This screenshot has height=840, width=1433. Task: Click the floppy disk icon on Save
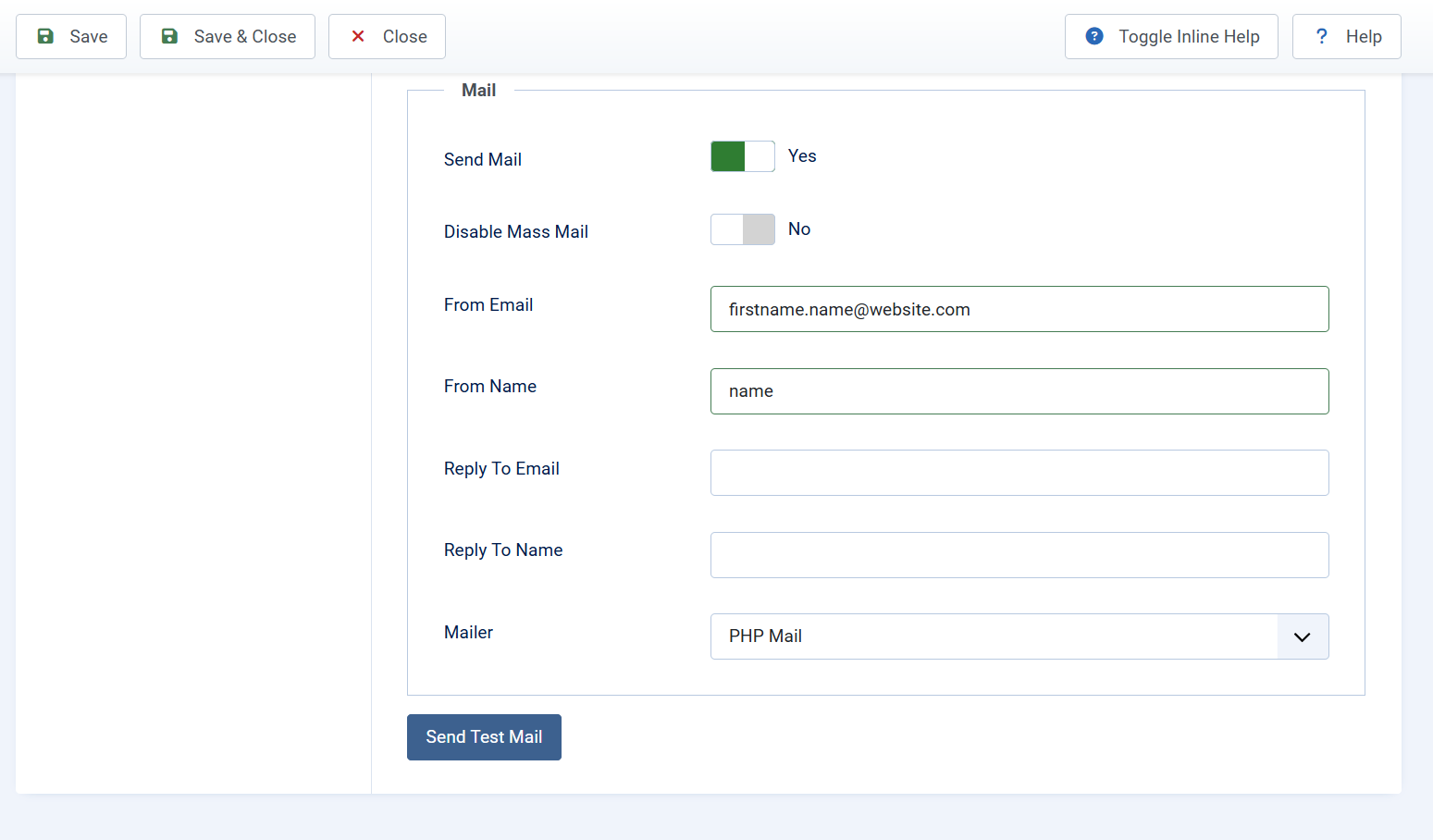(x=45, y=36)
